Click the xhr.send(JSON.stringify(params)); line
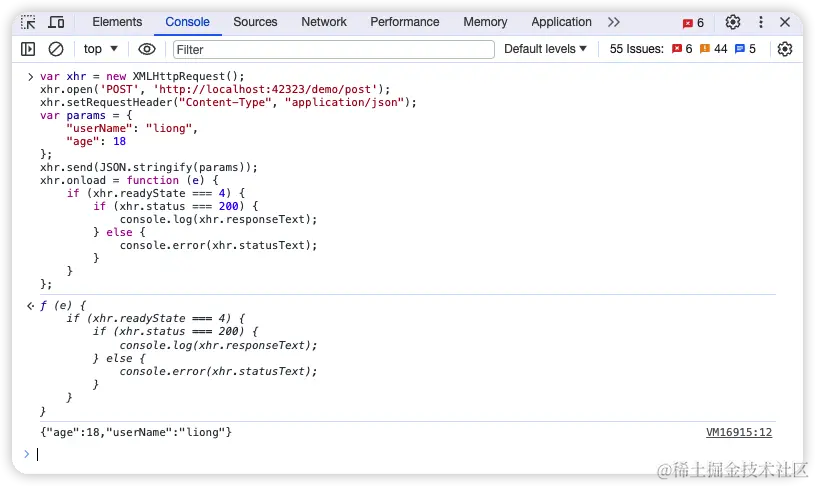 (149, 167)
